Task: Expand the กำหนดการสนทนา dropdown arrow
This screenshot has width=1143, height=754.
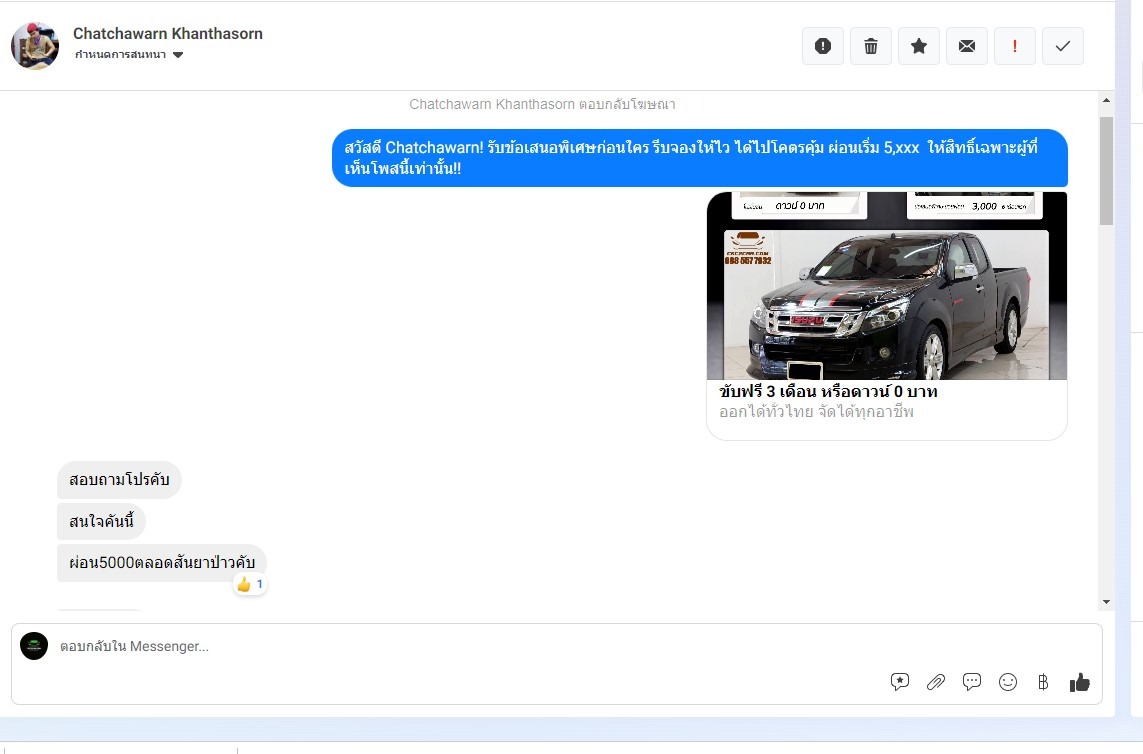Action: click(x=178, y=55)
